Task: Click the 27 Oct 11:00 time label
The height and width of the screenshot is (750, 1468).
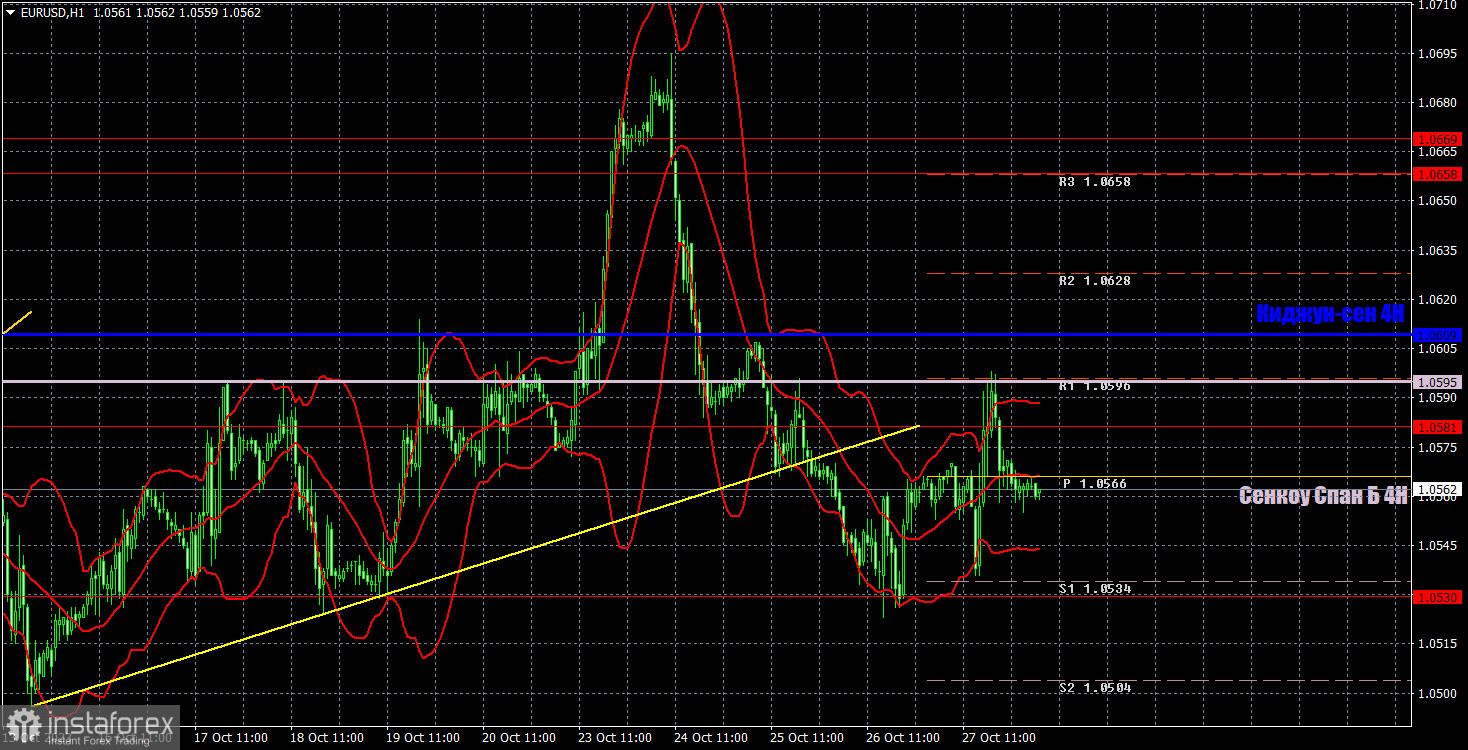Action: pyautogui.click(x=1000, y=738)
